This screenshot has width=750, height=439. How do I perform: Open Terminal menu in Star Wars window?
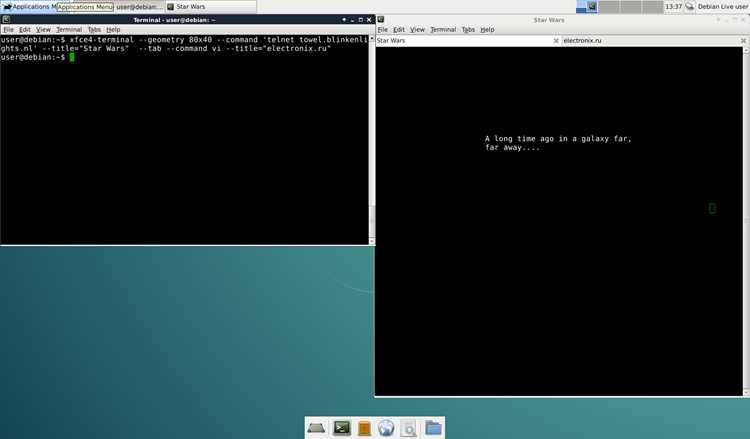click(x=443, y=30)
